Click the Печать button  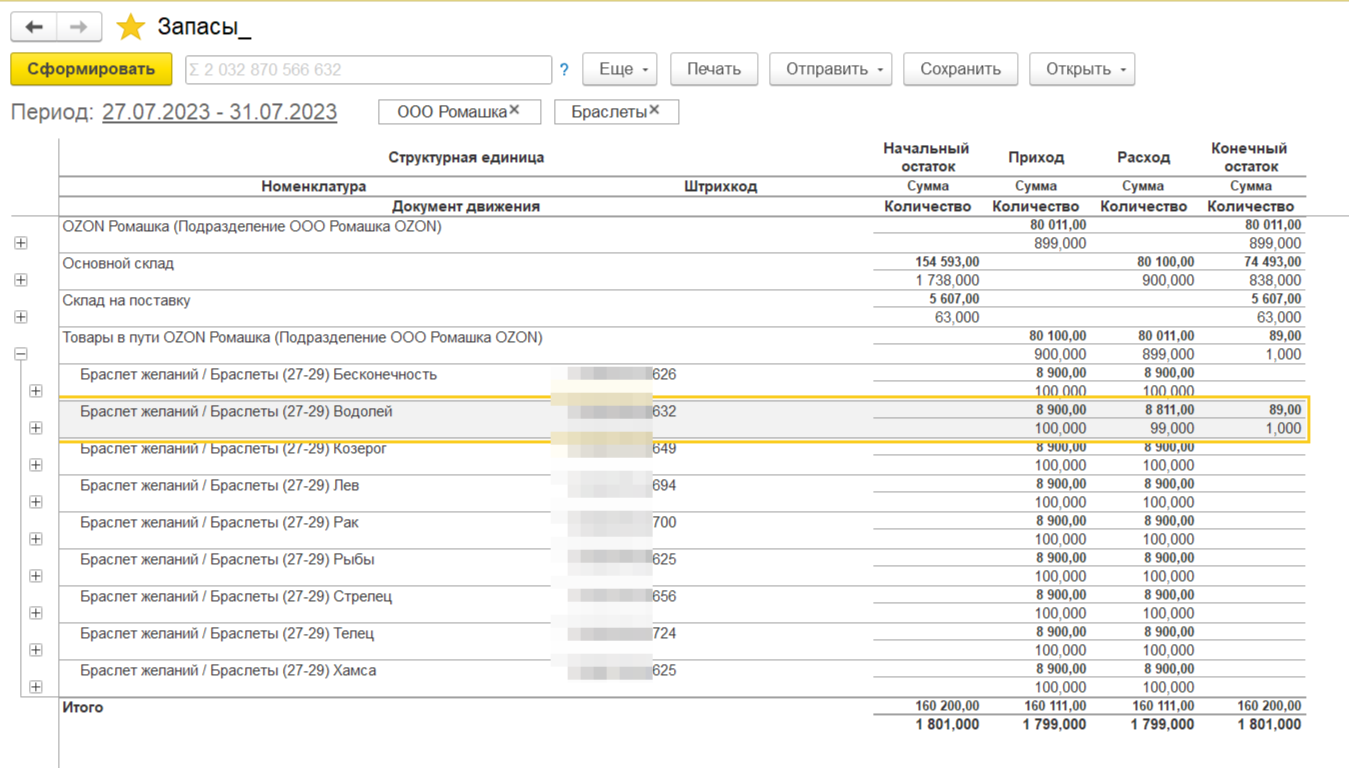click(x=714, y=69)
